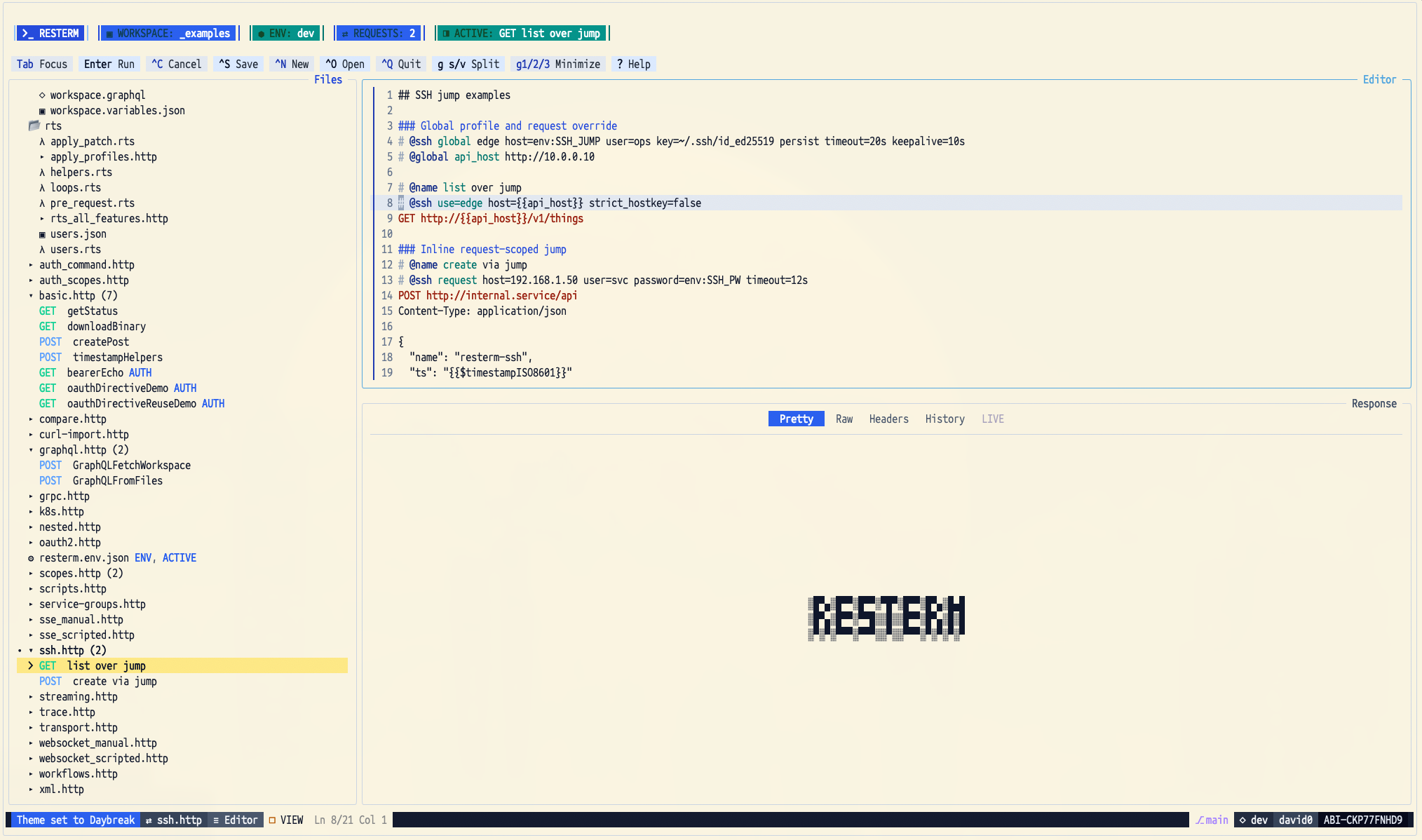Expand auth_command.http in file tree
Screen dimensions: 1422x840
[x=31, y=264]
